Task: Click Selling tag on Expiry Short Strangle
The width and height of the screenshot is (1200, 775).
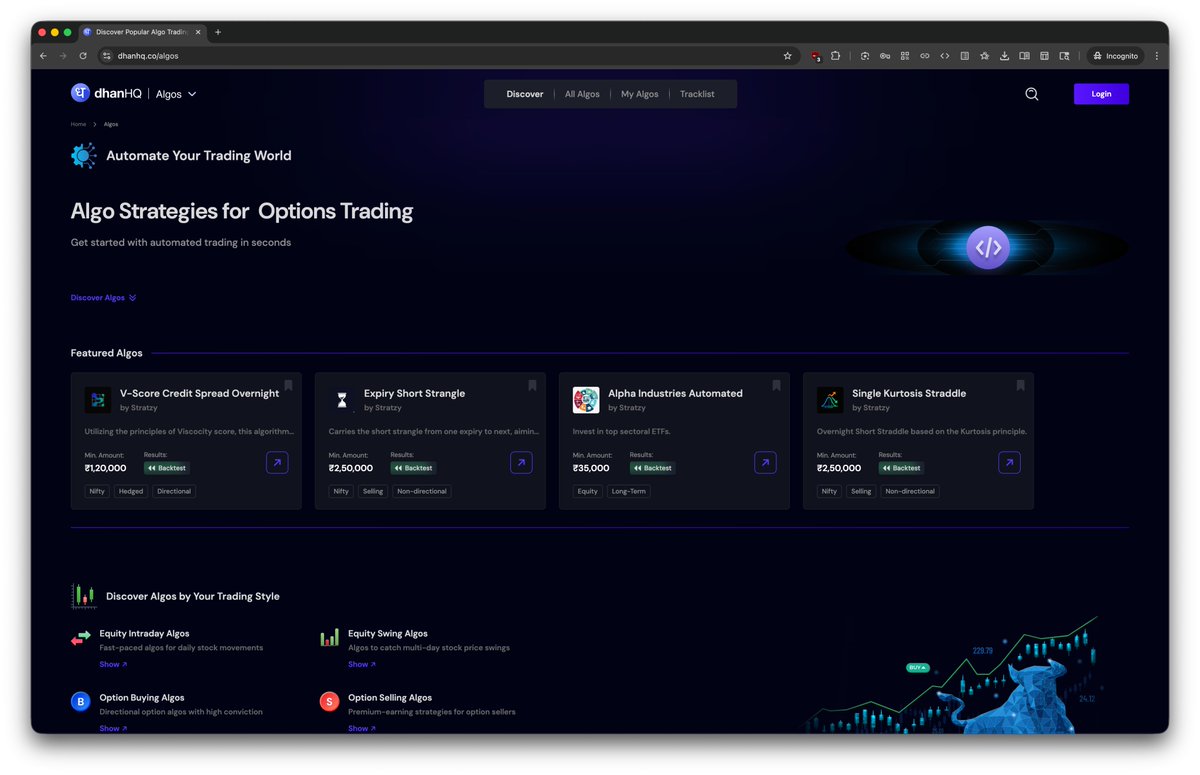Action: tap(373, 491)
